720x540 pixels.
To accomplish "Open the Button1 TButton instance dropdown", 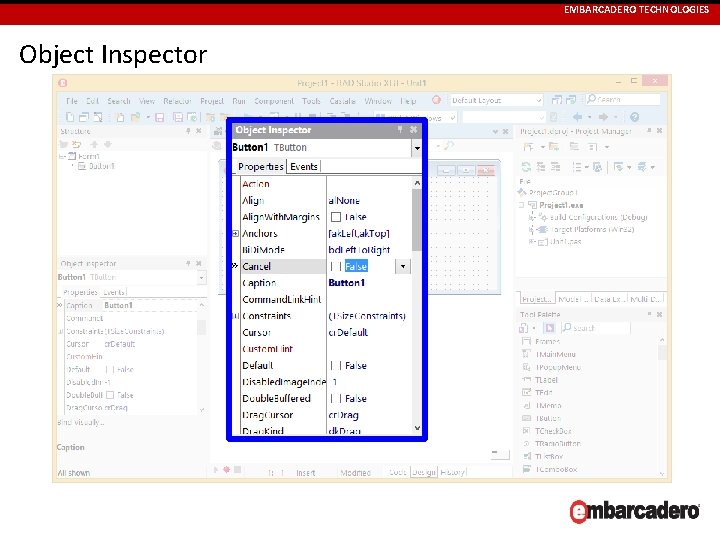I will (416, 148).
